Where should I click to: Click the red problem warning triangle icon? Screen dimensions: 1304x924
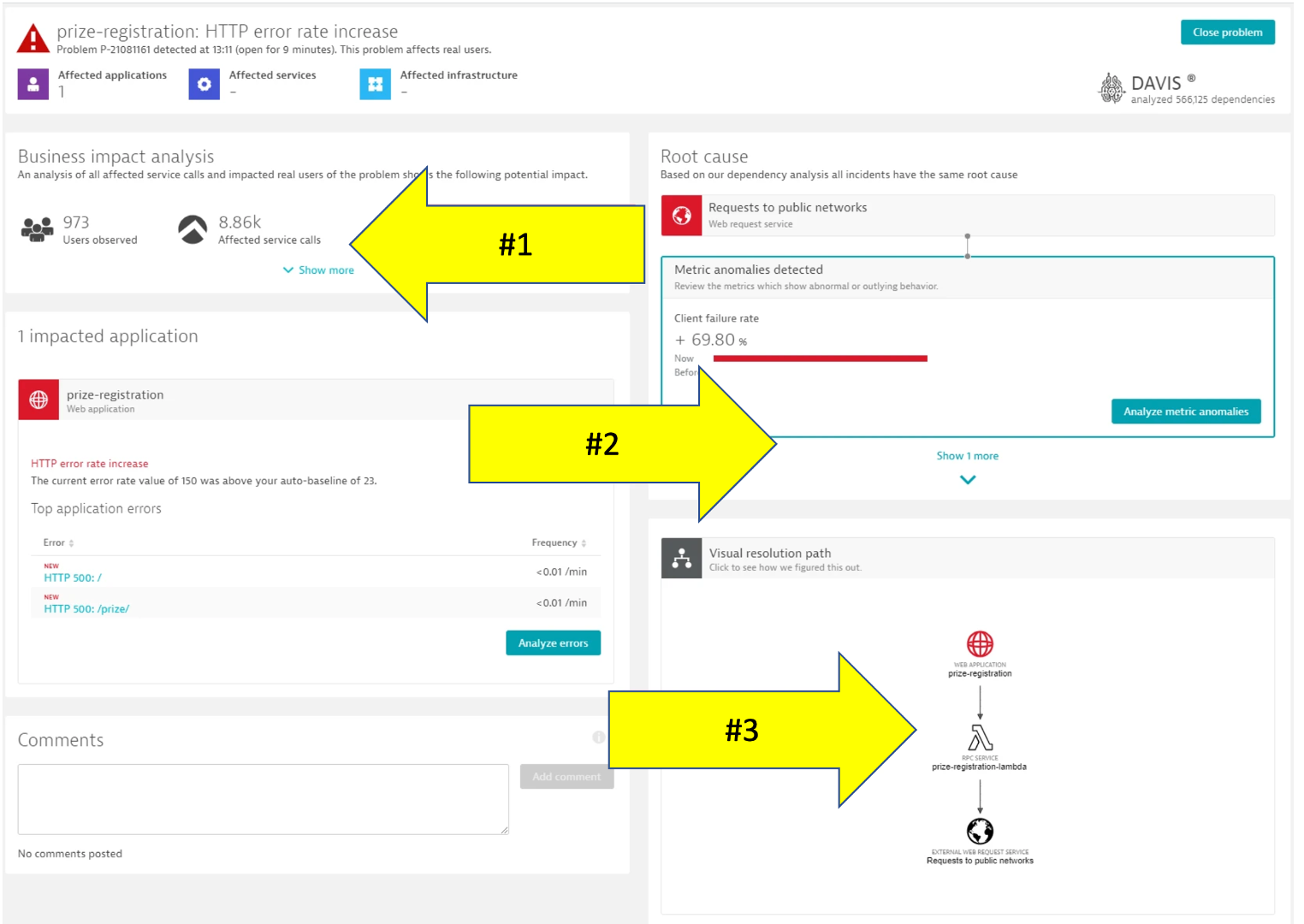pyautogui.click(x=33, y=38)
